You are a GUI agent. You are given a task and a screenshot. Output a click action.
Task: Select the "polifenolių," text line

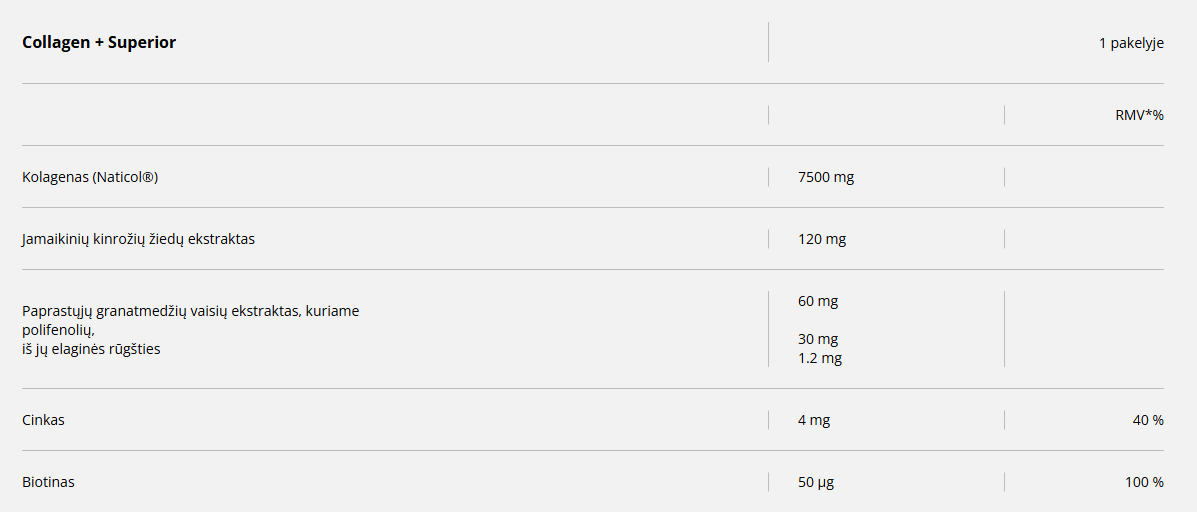[x=58, y=329]
